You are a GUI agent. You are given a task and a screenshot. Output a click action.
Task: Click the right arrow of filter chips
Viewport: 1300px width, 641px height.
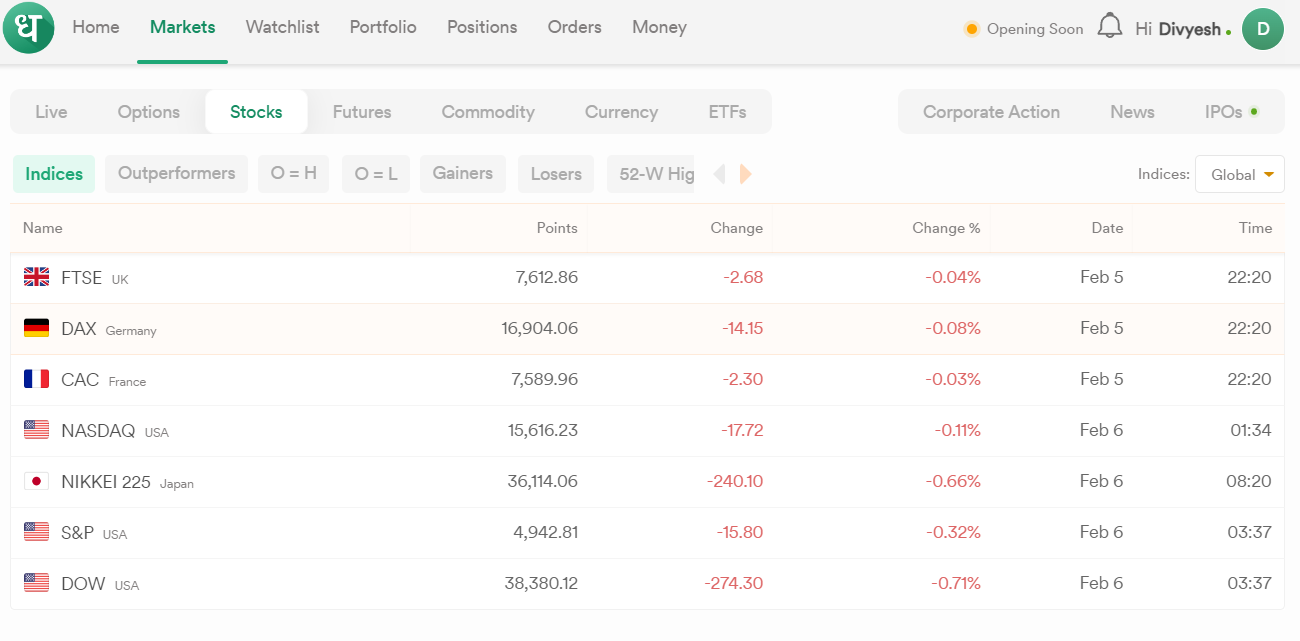745,174
